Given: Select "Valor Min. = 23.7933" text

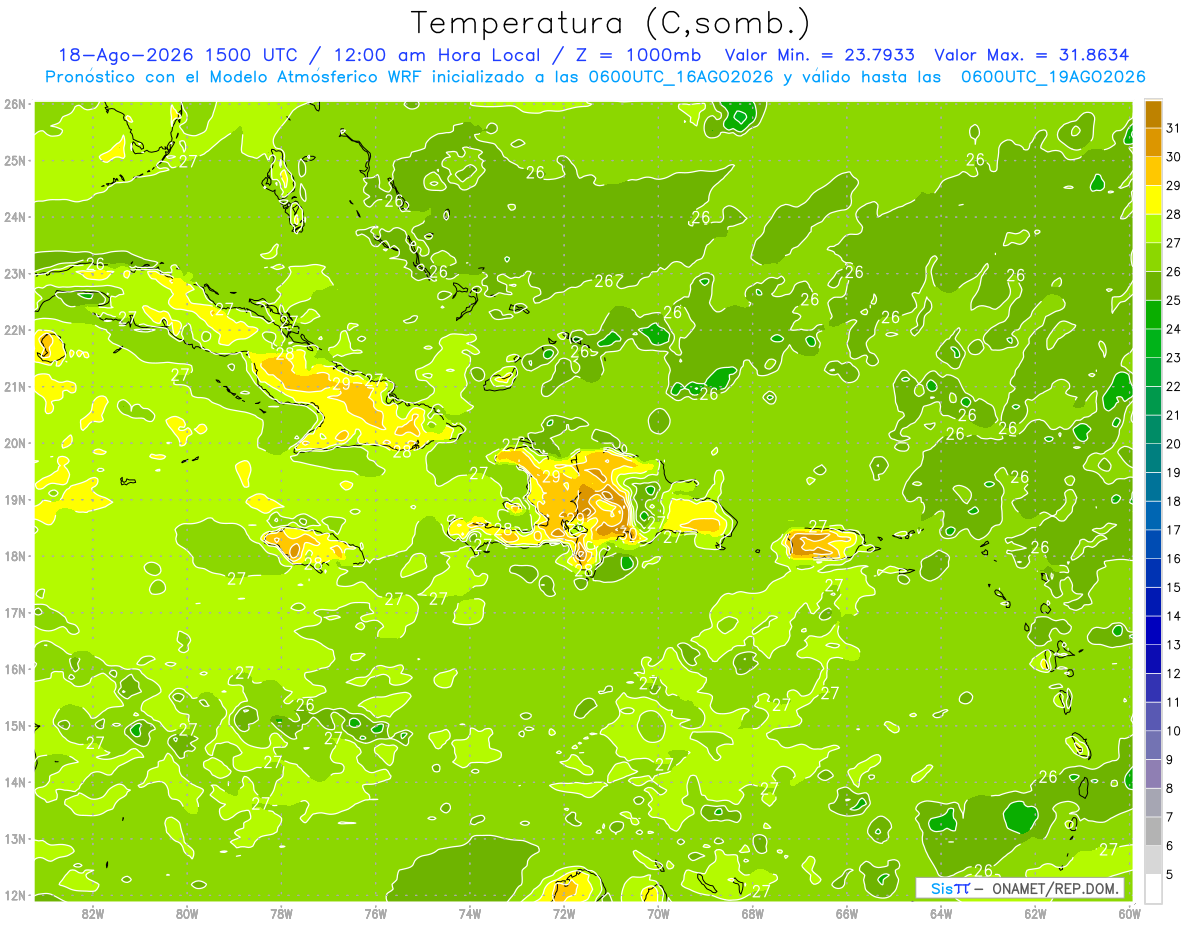Looking at the screenshot, I should pyautogui.click(x=820, y=55).
